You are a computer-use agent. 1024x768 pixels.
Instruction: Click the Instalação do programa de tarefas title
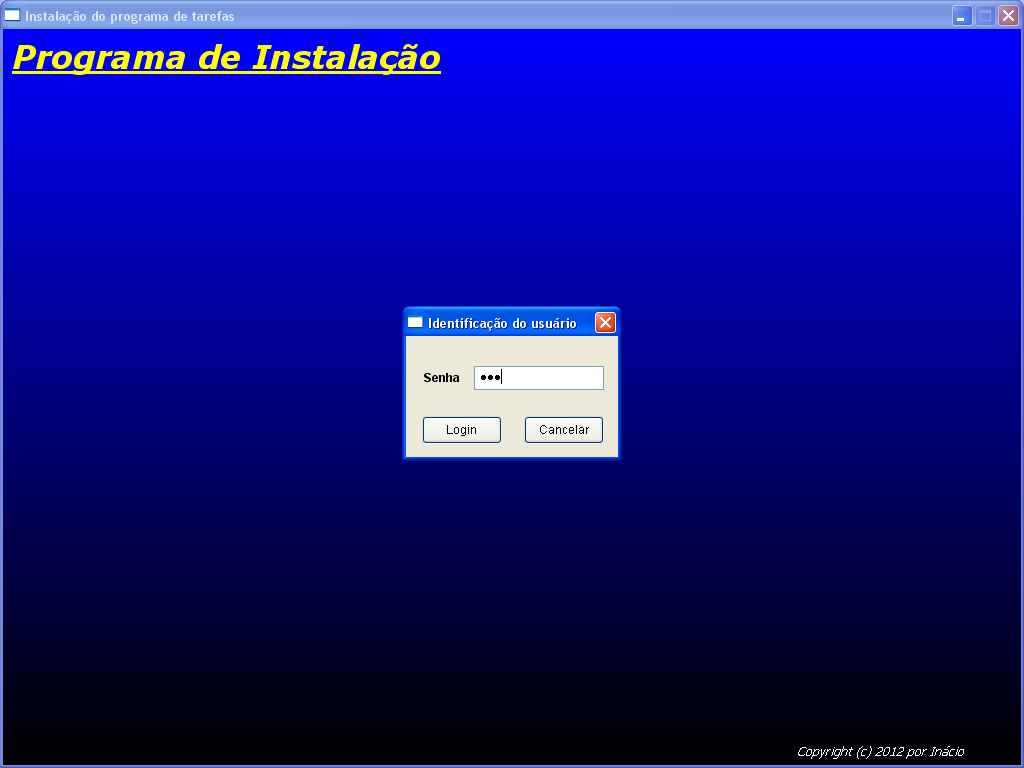[x=130, y=16]
